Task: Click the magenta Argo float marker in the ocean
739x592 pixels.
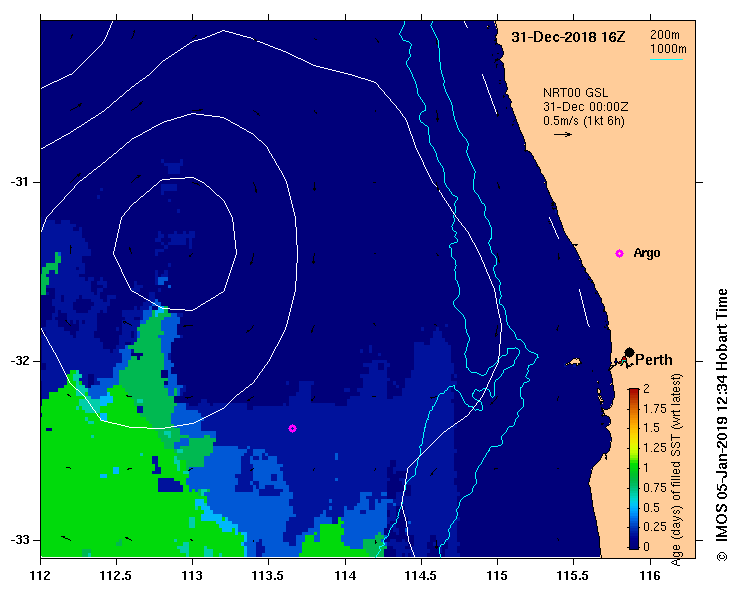Action: (x=292, y=428)
